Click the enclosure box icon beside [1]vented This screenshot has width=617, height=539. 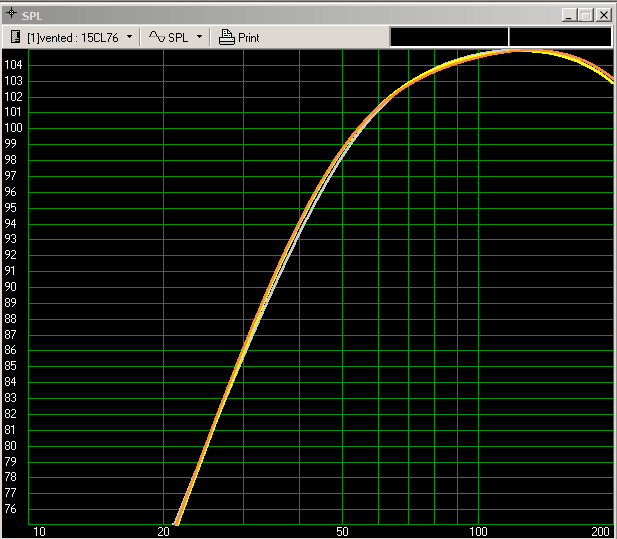click(15, 37)
